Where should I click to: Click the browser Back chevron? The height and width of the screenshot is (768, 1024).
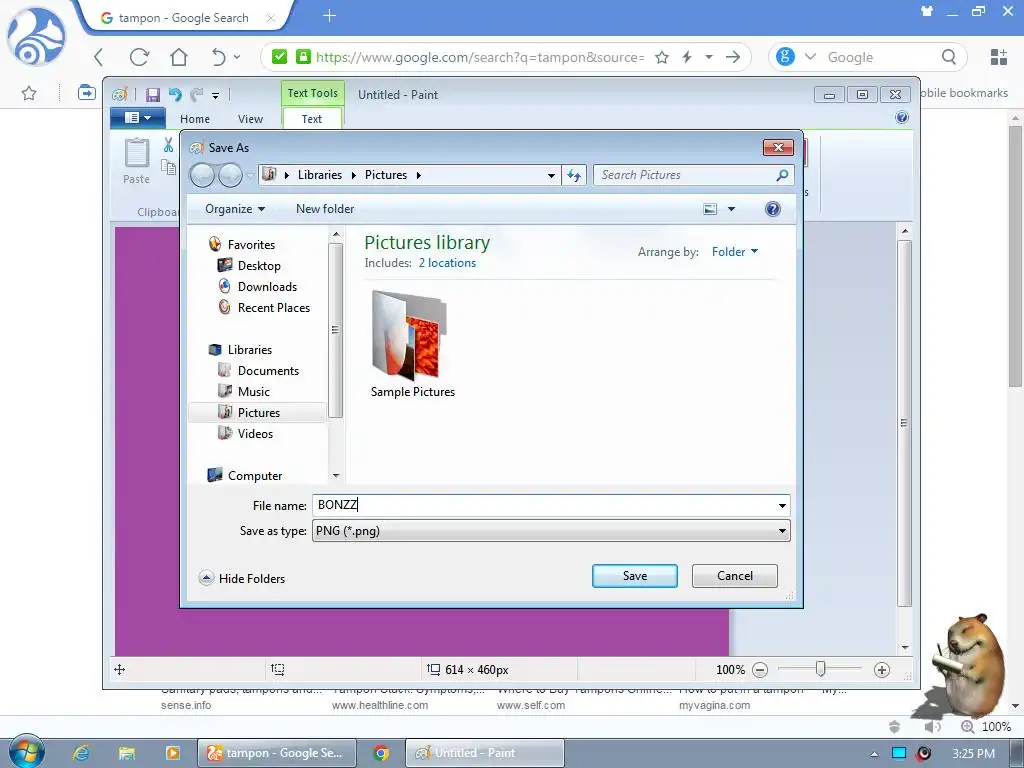click(x=99, y=57)
